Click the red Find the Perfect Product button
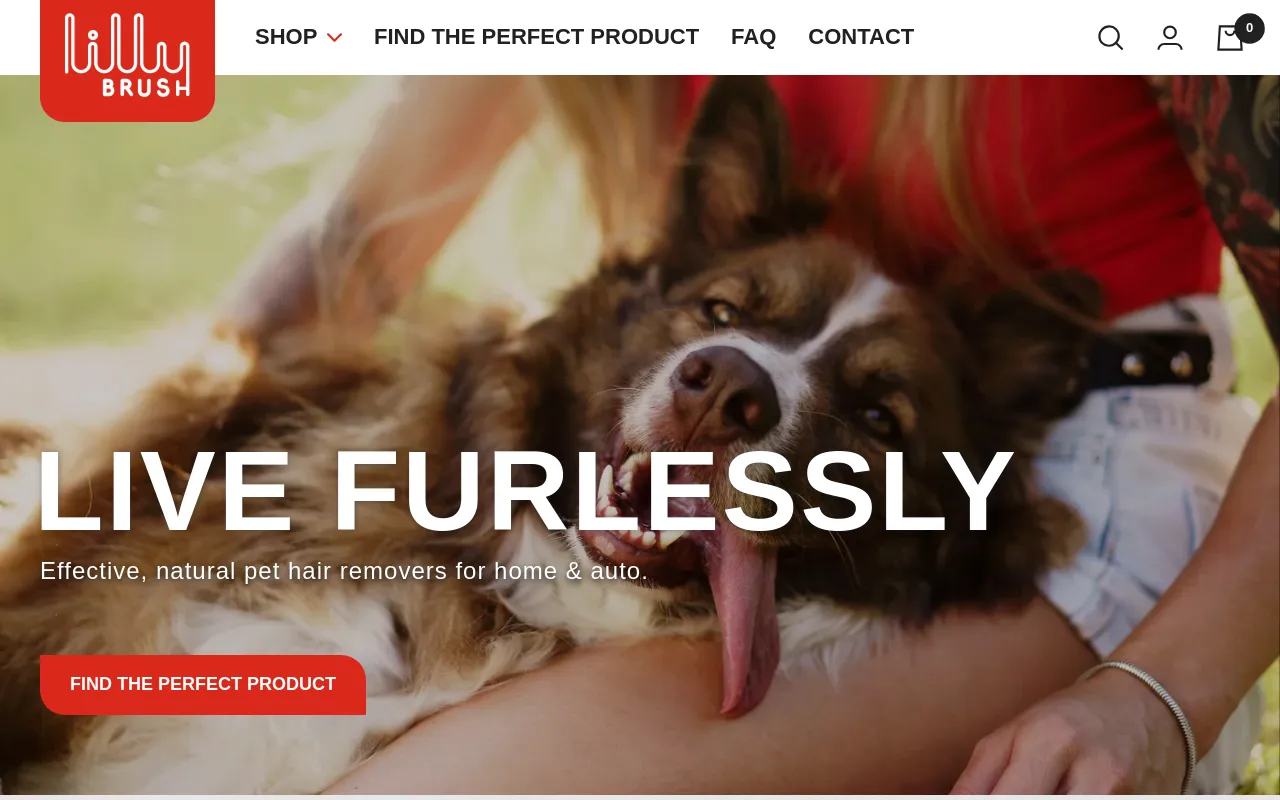 203,685
